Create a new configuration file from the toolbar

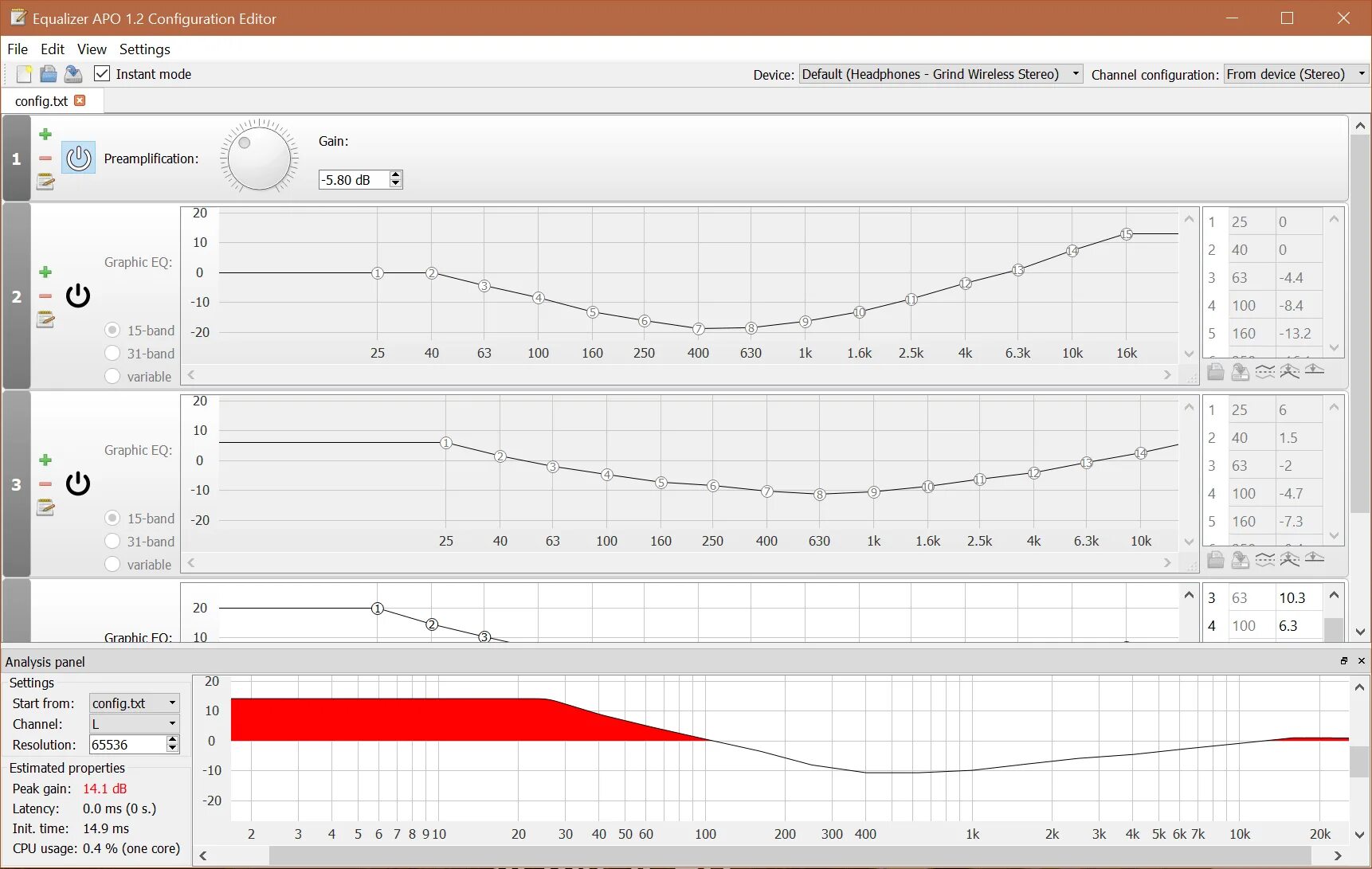point(24,74)
